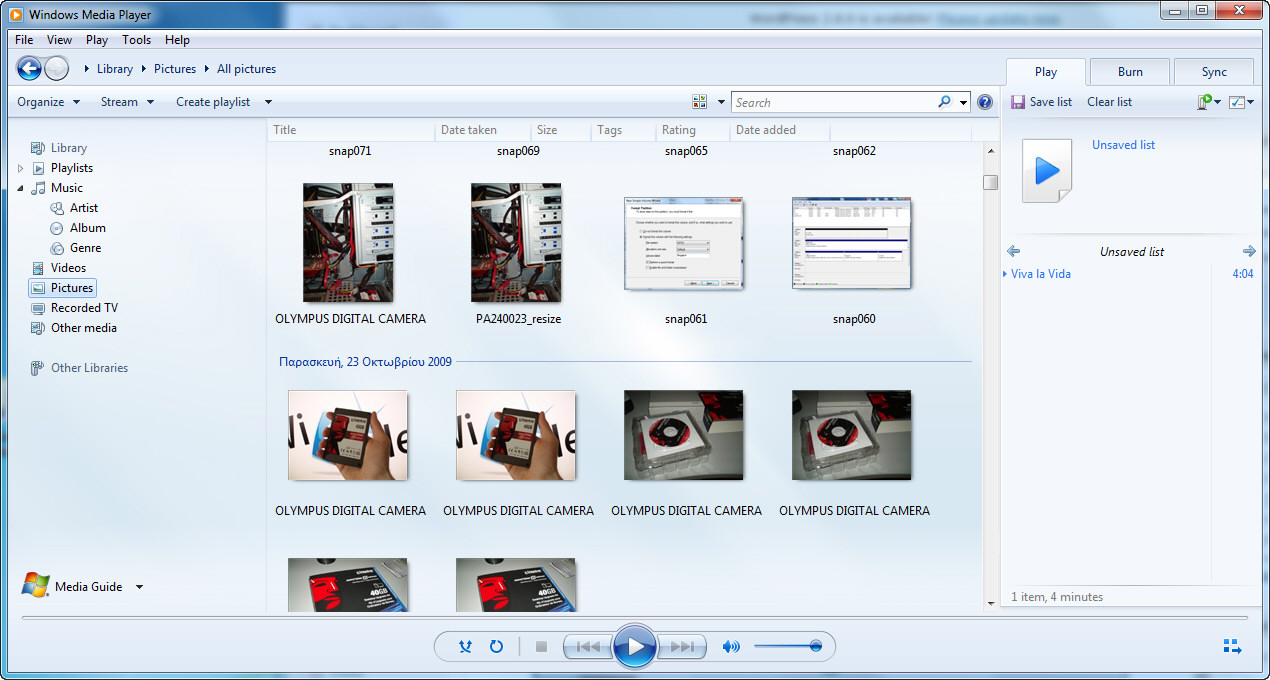Click the Clear list button
The width and height of the screenshot is (1270, 680).
pyautogui.click(x=1109, y=102)
